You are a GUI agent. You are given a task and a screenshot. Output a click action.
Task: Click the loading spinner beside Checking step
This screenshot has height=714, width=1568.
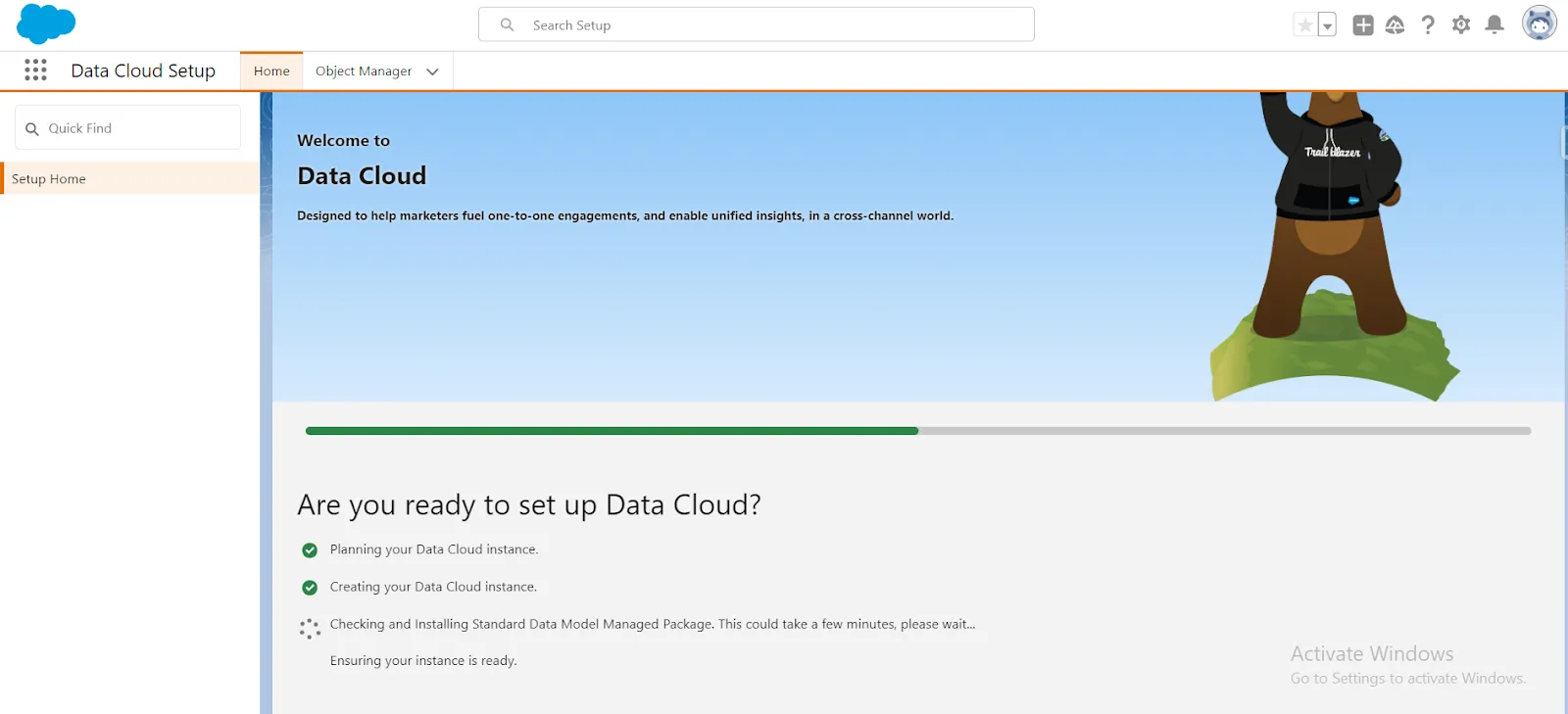pos(310,629)
